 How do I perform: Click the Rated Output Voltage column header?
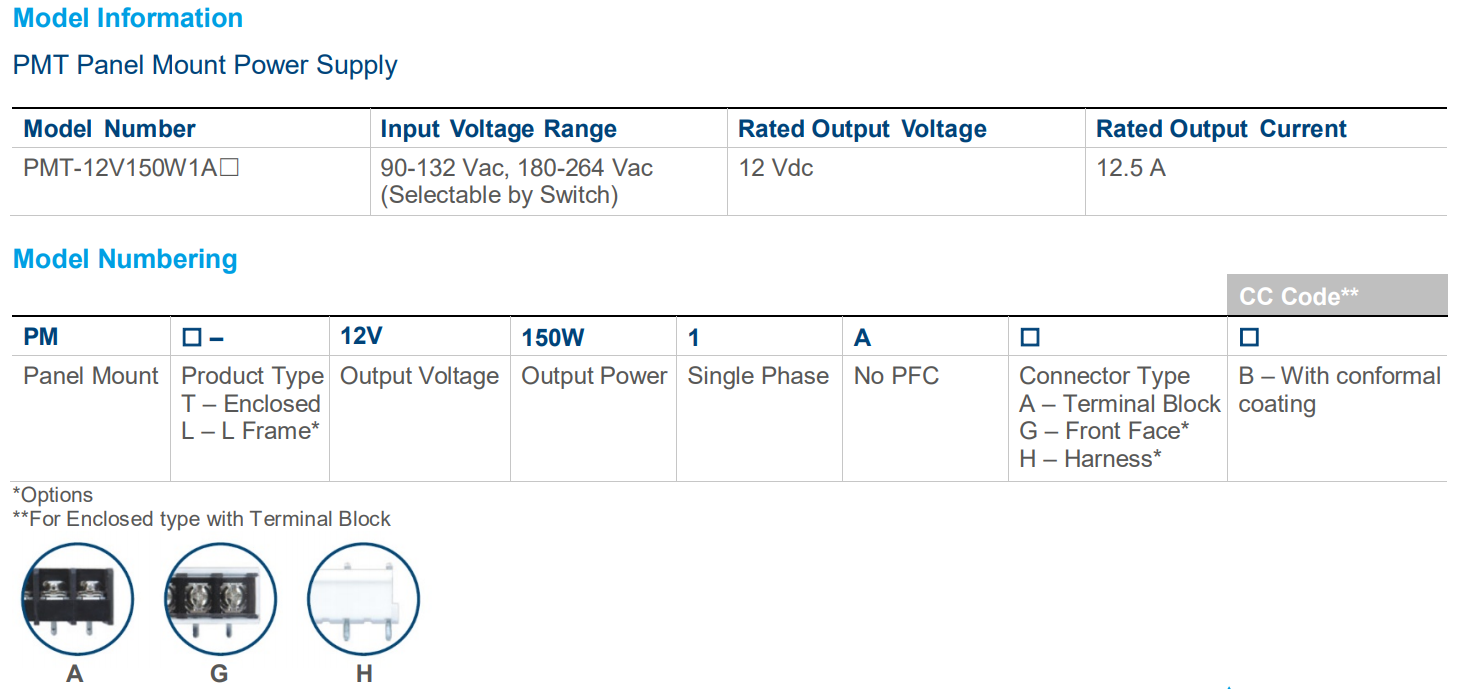point(862,129)
